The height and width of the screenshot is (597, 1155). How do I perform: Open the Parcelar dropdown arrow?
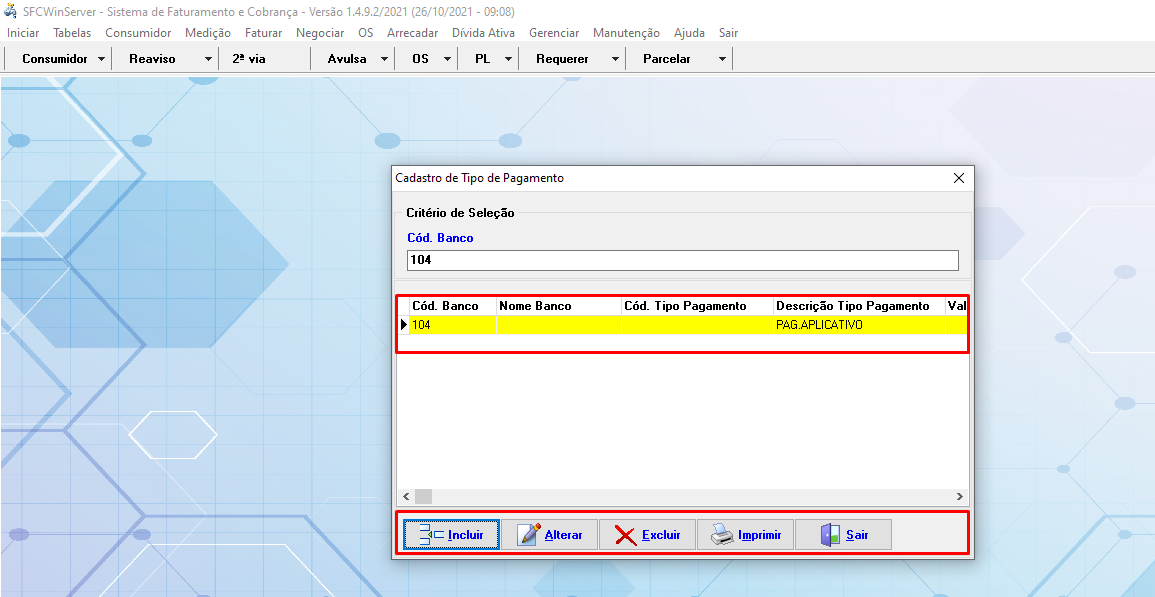click(x=722, y=59)
